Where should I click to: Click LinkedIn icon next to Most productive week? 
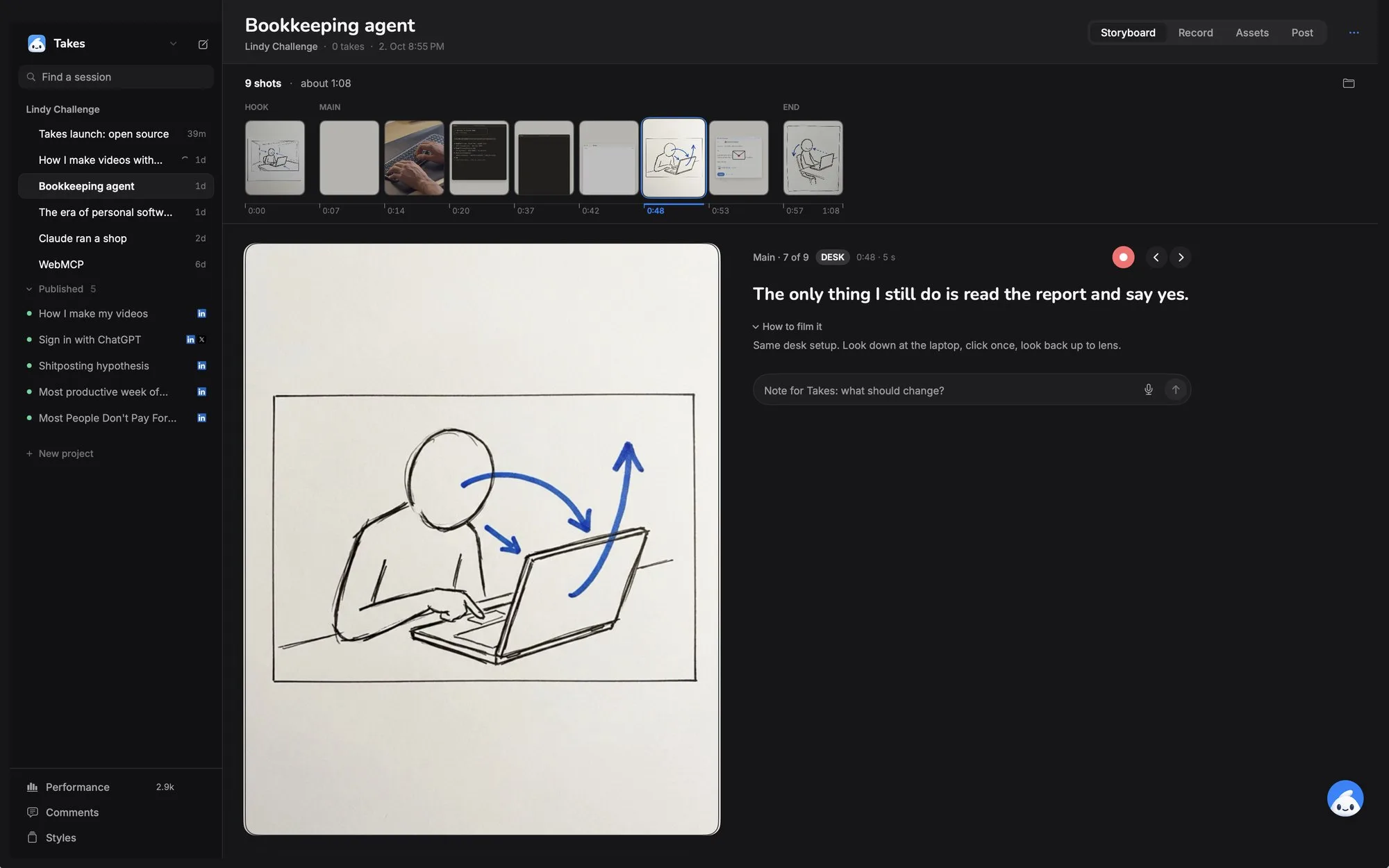coord(201,392)
